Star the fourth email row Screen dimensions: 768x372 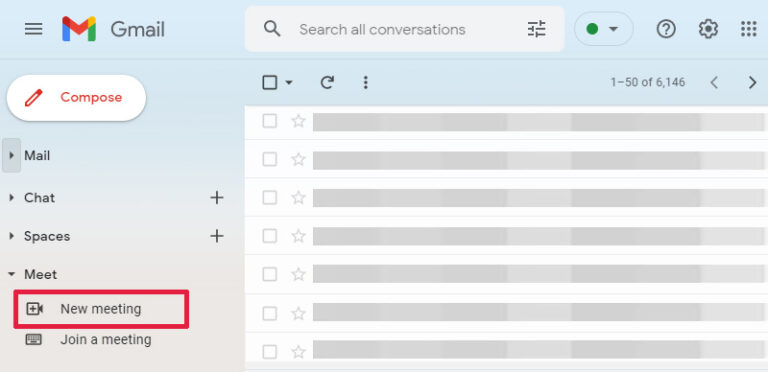click(x=298, y=236)
